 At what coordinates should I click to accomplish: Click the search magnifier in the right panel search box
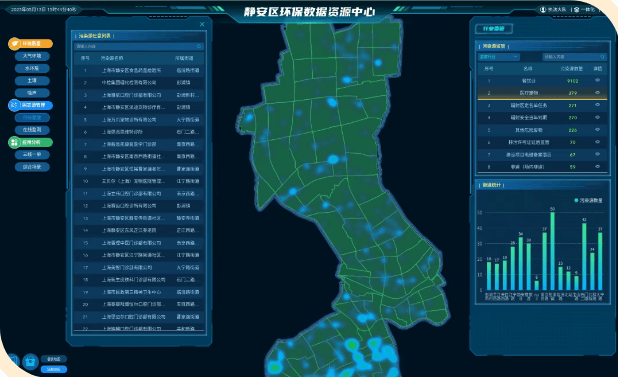pyautogui.click(x=603, y=57)
